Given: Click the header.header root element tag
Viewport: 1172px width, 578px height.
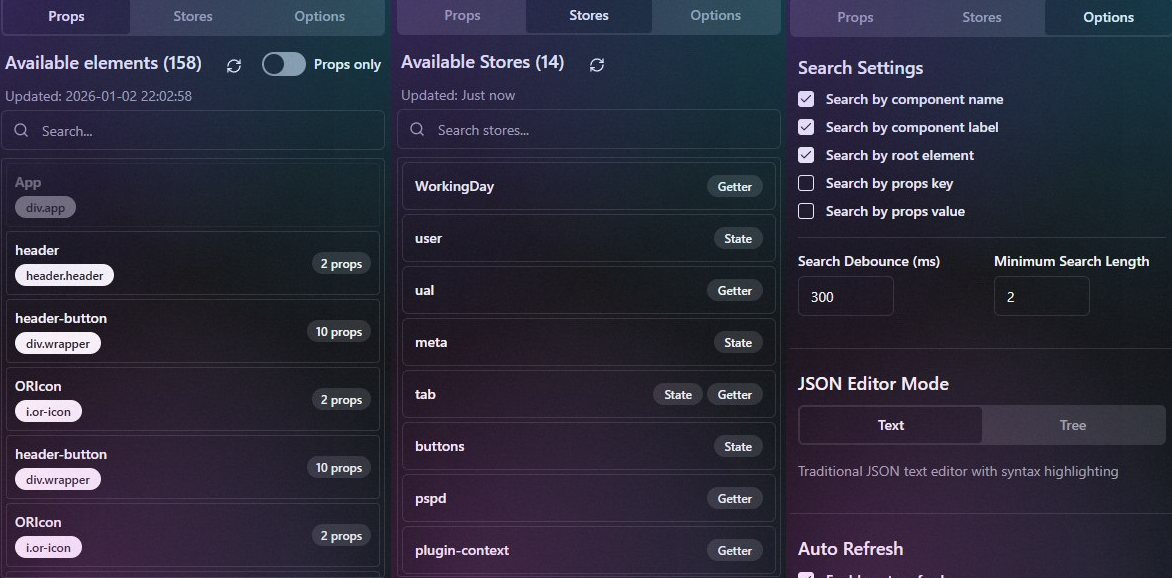Looking at the screenshot, I should 64,275.
